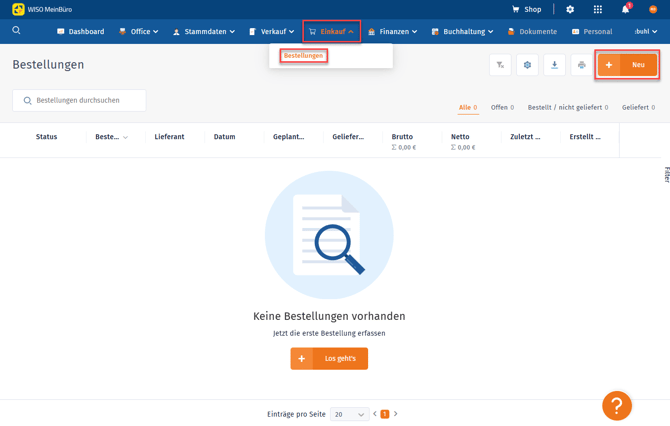Click the Neu button
The width and height of the screenshot is (670, 426).
627,65
